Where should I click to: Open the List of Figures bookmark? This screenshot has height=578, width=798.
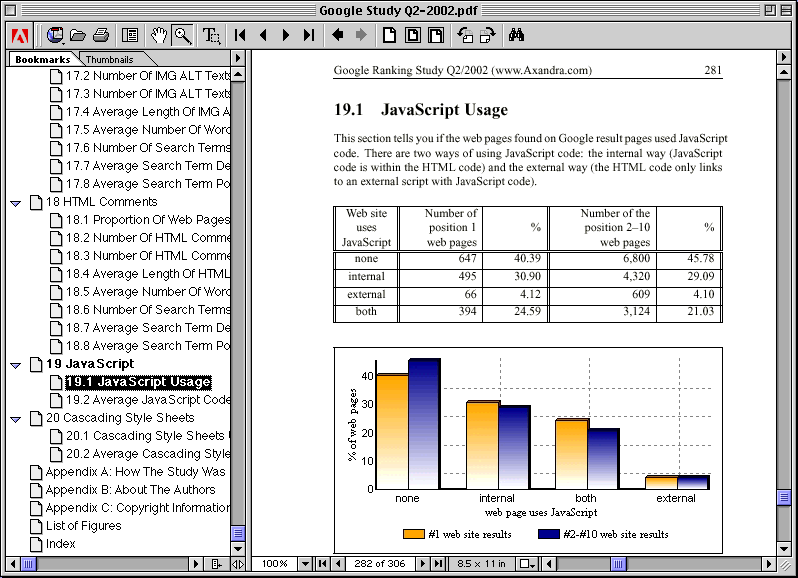pos(83,526)
